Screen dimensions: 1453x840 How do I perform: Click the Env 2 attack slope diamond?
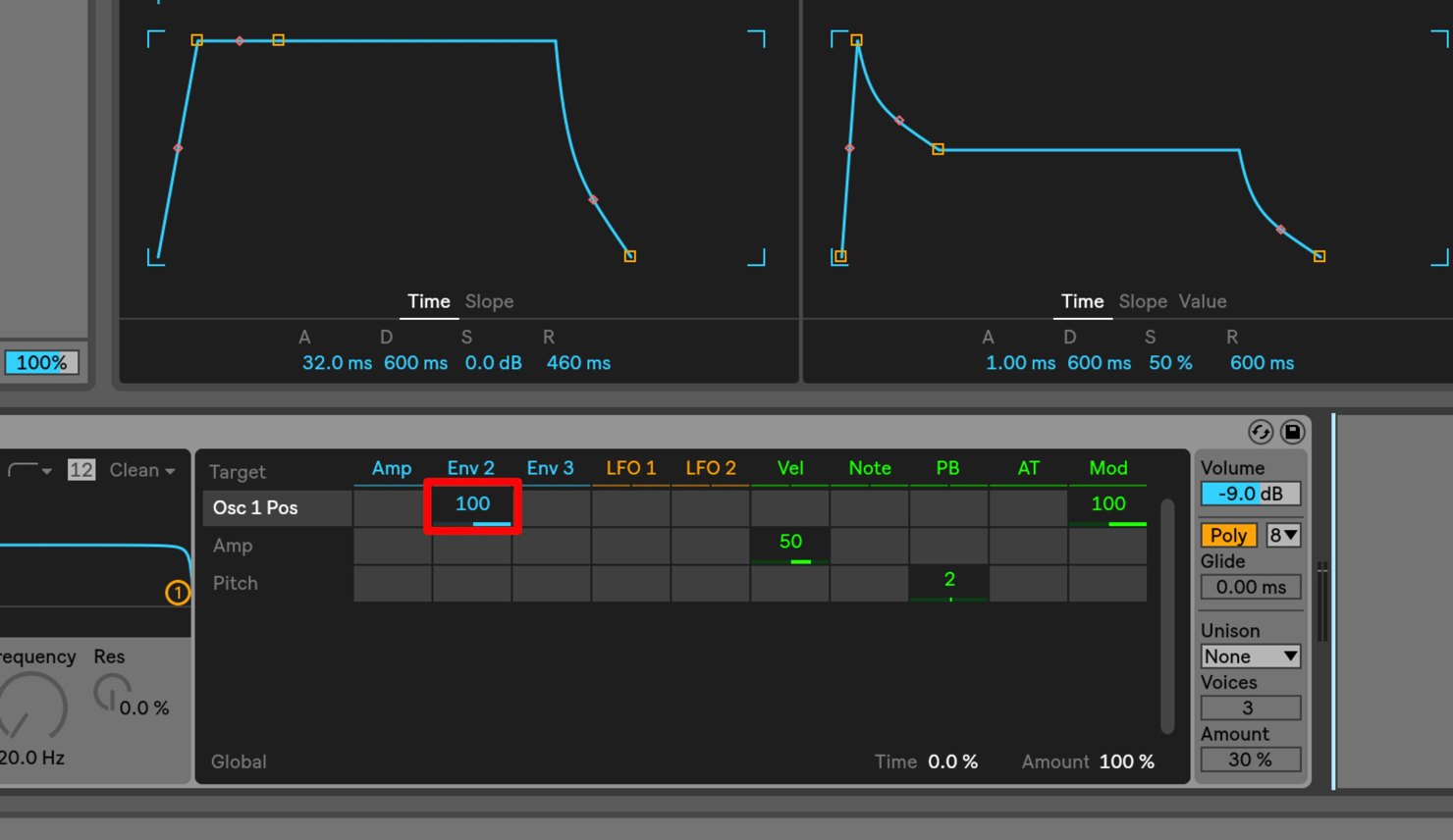pos(849,148)
